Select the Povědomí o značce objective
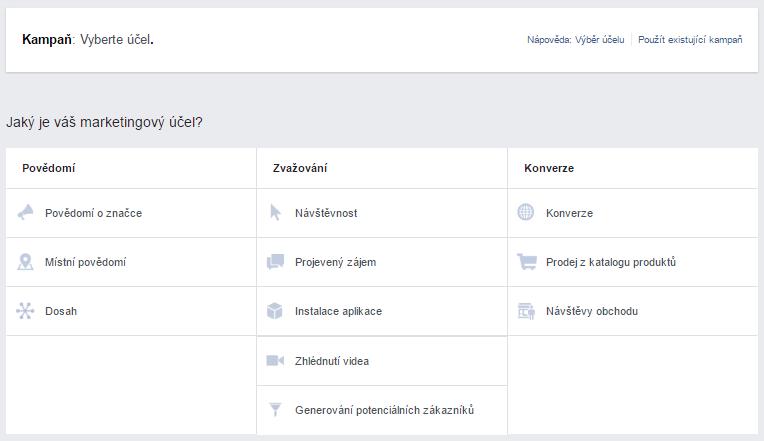764x441 pixels. (131, 213)
